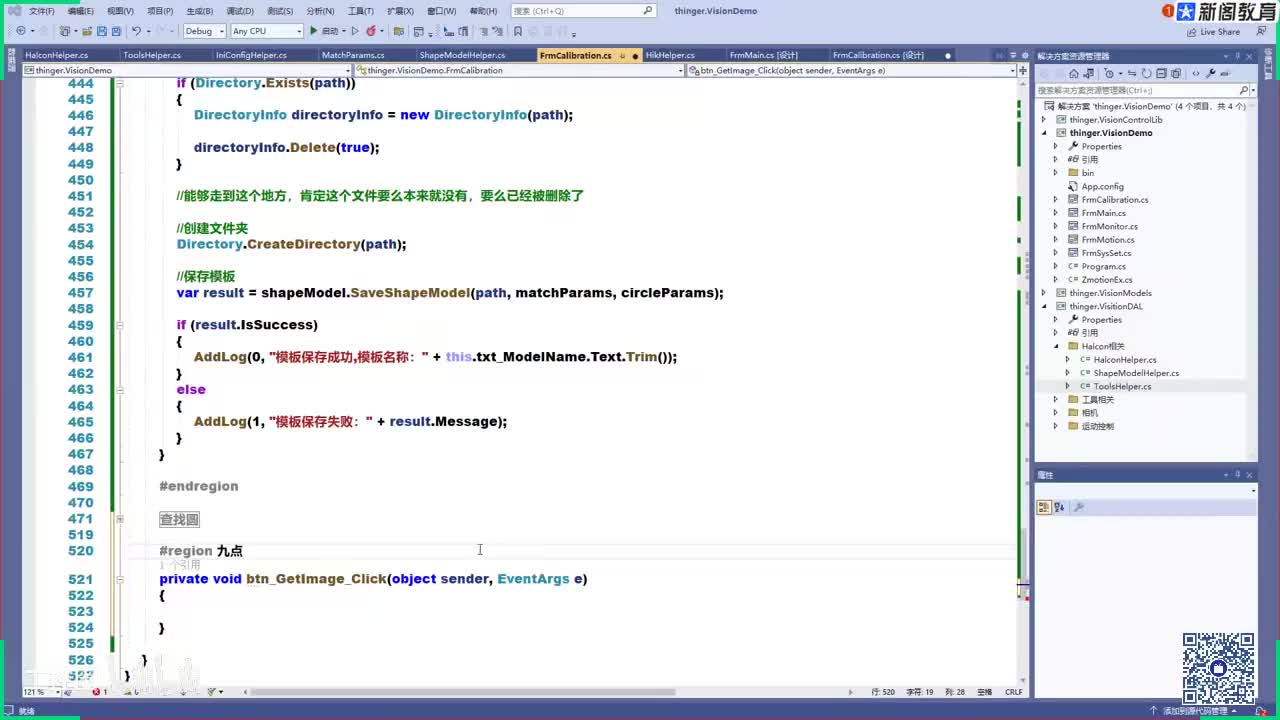Click the Undo toolbar icon

click(137, 31)
